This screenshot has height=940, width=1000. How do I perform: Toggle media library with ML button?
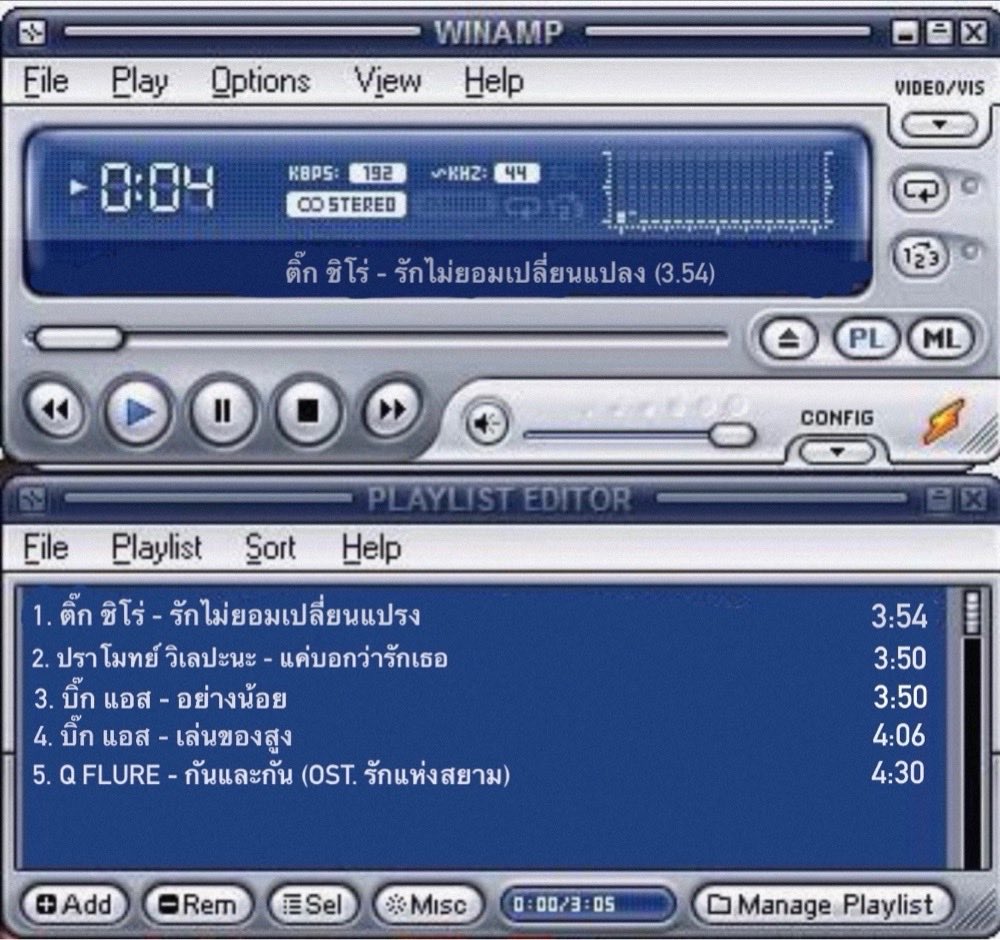pyautogui.click(x=942, y=338)
